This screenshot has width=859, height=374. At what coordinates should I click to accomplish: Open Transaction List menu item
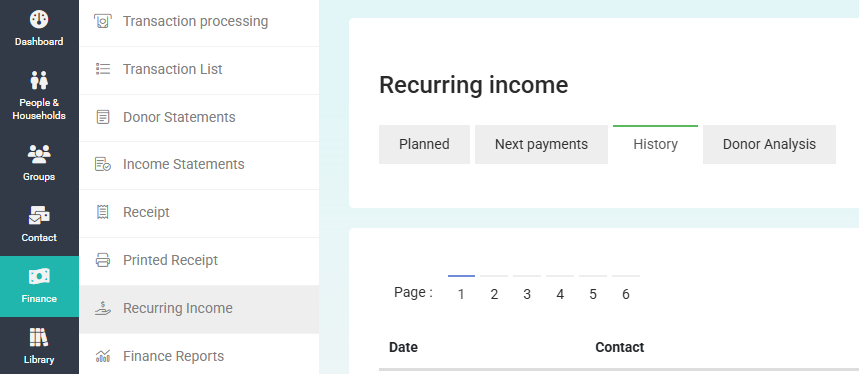click(199, 70)
